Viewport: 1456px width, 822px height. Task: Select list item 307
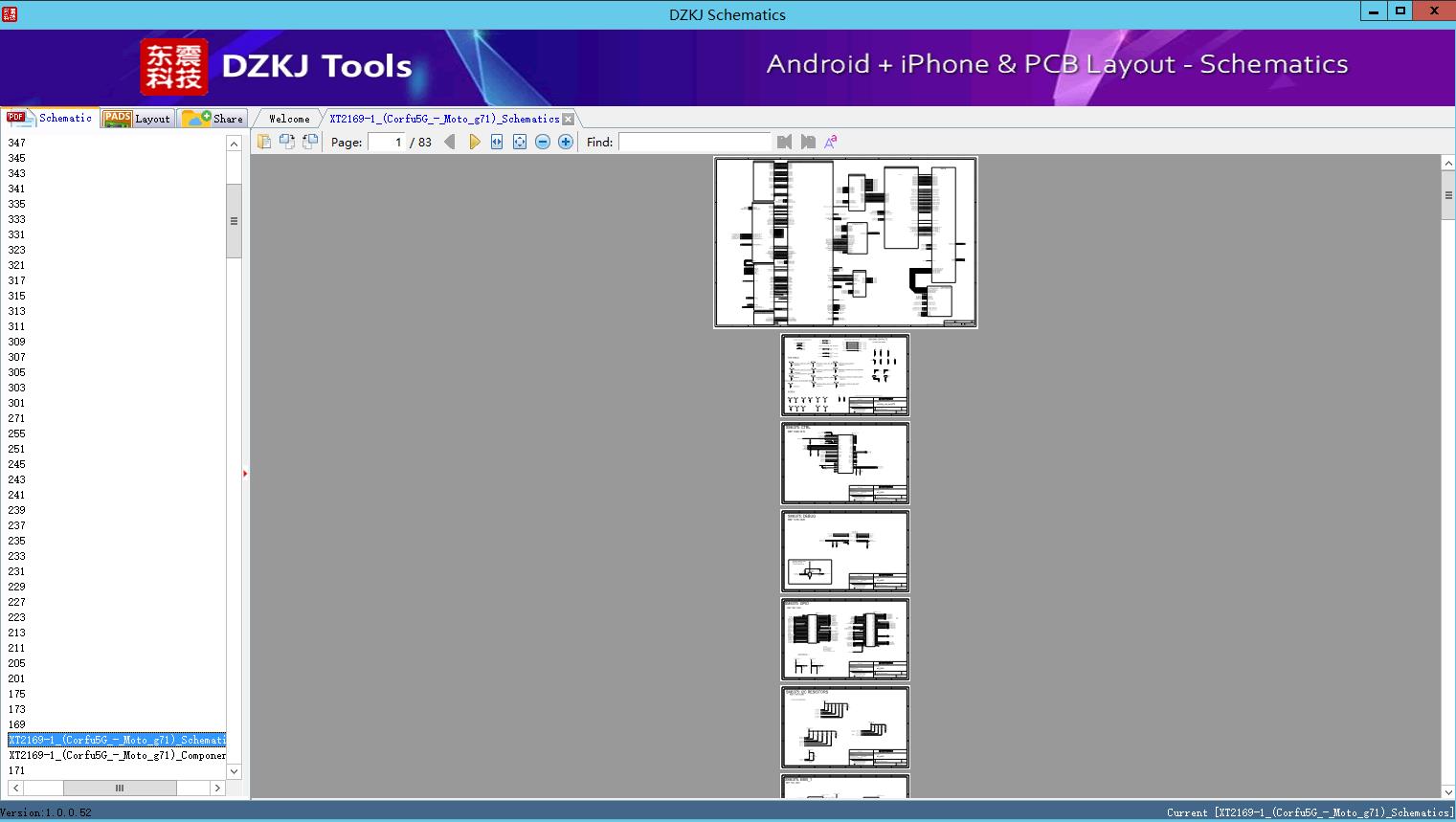pyautogui.click(x=17, y=357)
